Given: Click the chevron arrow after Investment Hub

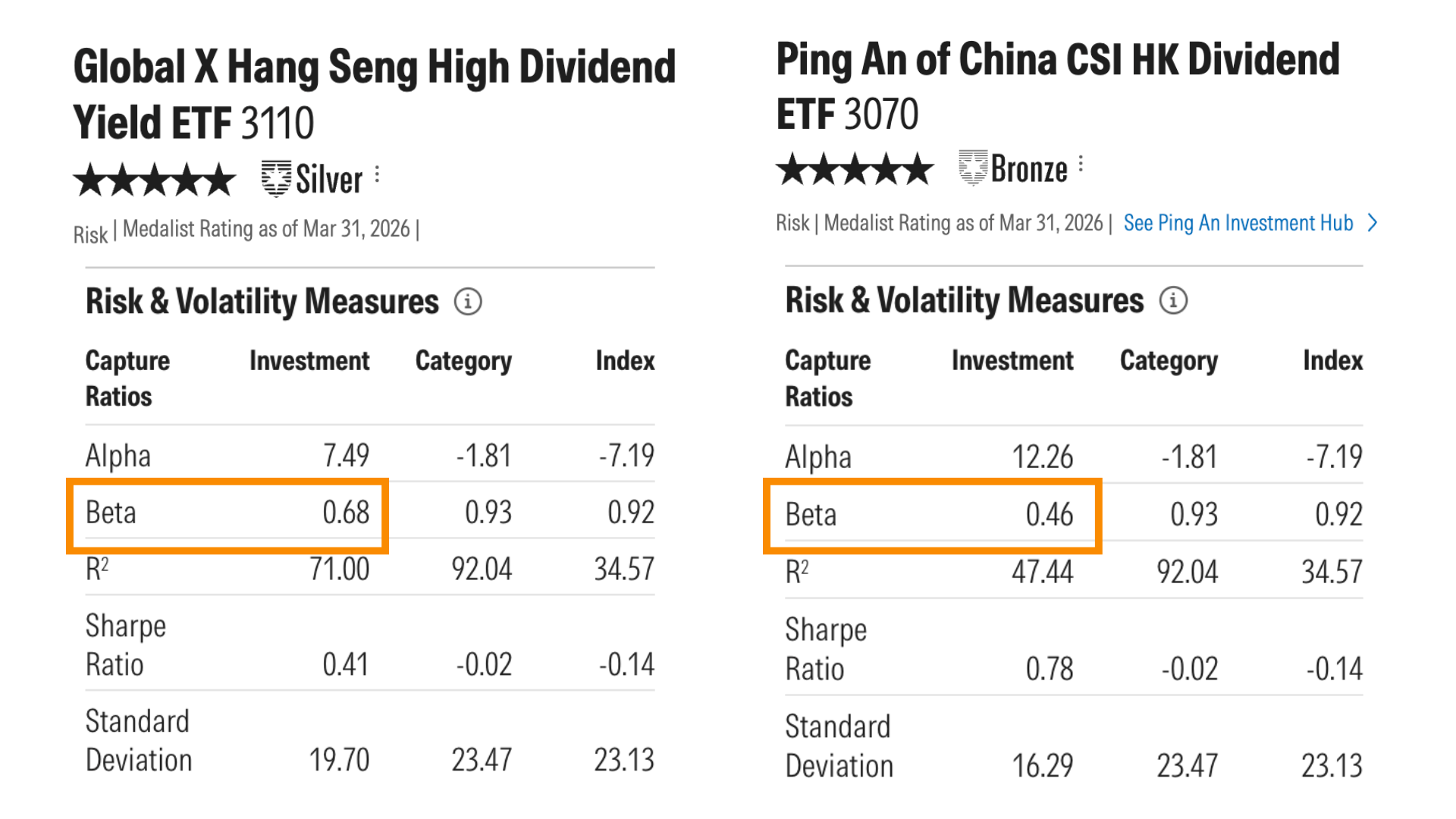Looking at the screenshot, I should pyautogui.click(x=1372, y=223).
